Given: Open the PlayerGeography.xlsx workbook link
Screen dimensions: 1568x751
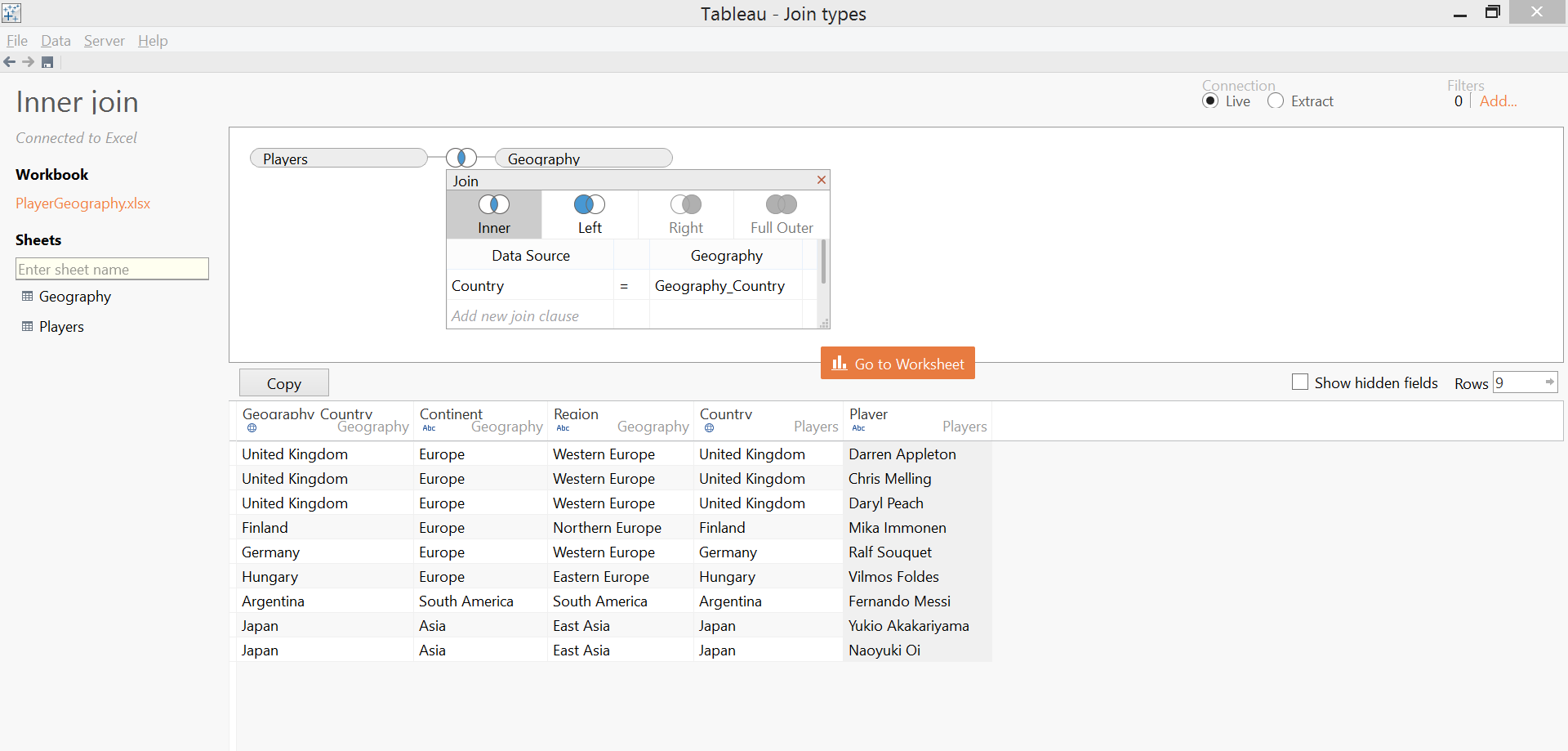Looking at the screenshot, I should (x=83, y=203).
